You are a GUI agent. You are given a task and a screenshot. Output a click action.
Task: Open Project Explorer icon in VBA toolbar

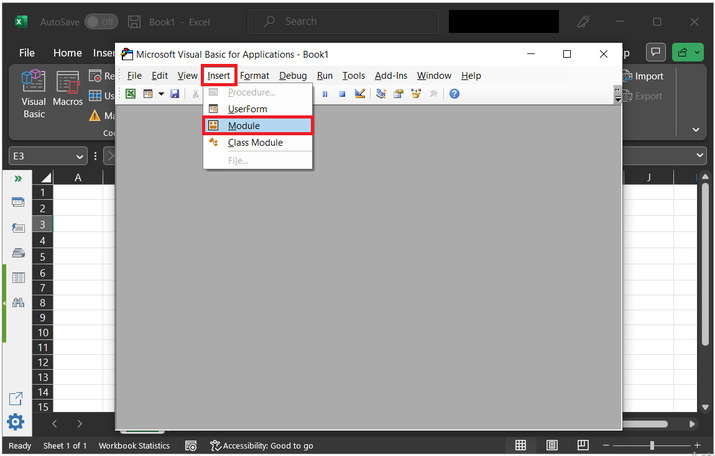tap(381, 94)
